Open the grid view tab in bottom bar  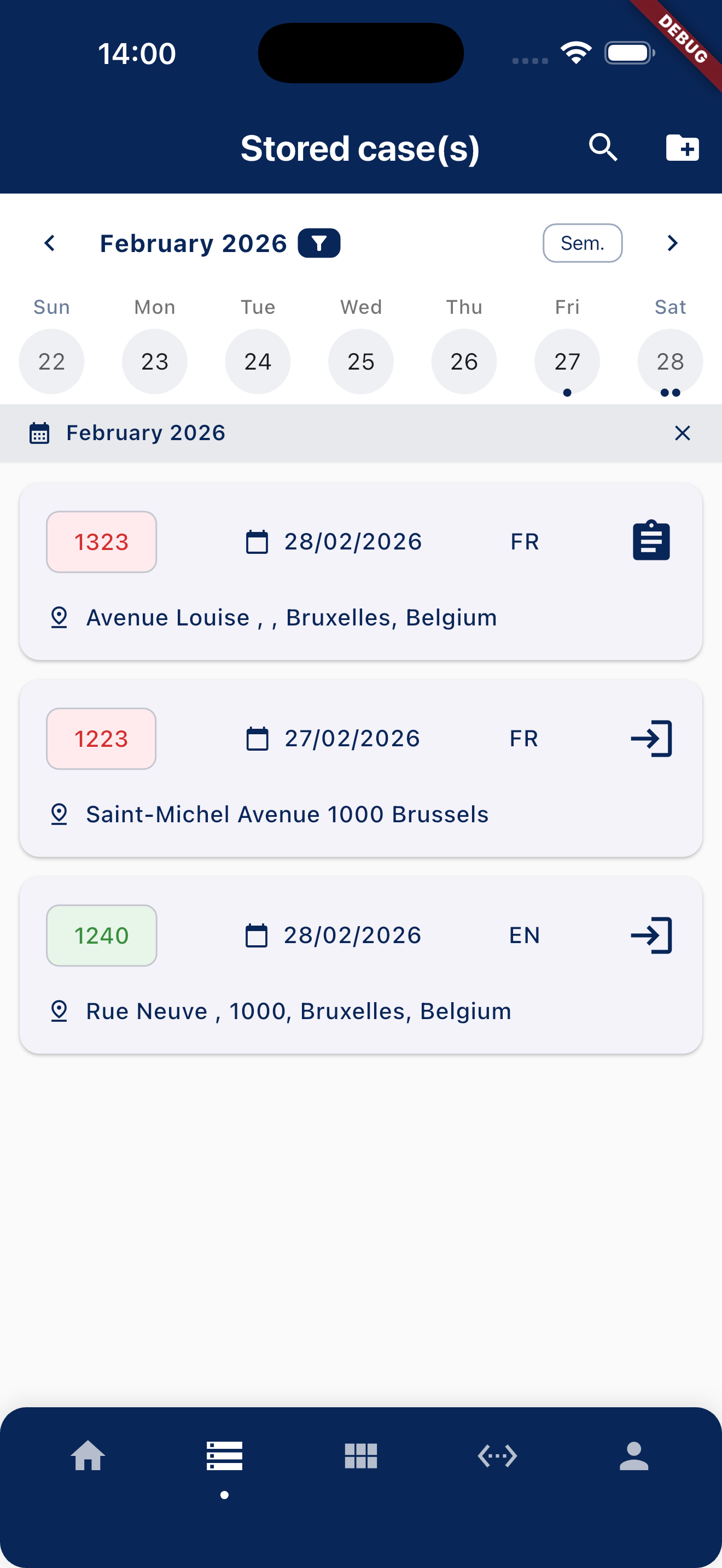coord(361,1456)
